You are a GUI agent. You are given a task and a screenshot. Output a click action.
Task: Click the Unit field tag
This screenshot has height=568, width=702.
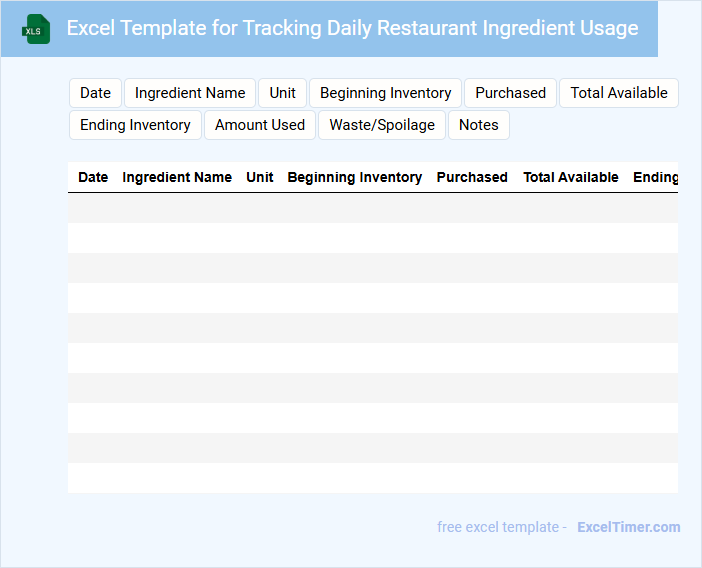282,93
